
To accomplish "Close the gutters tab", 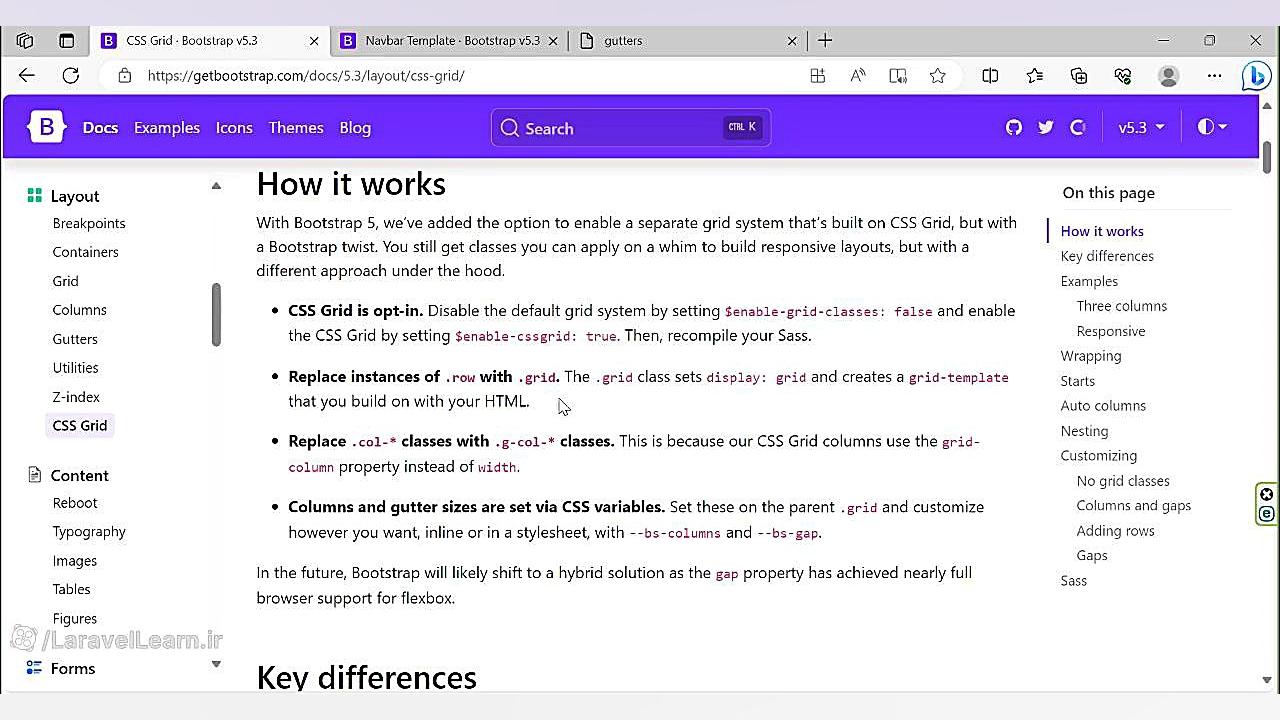I will pyautogui.click(x=792, y=41).
